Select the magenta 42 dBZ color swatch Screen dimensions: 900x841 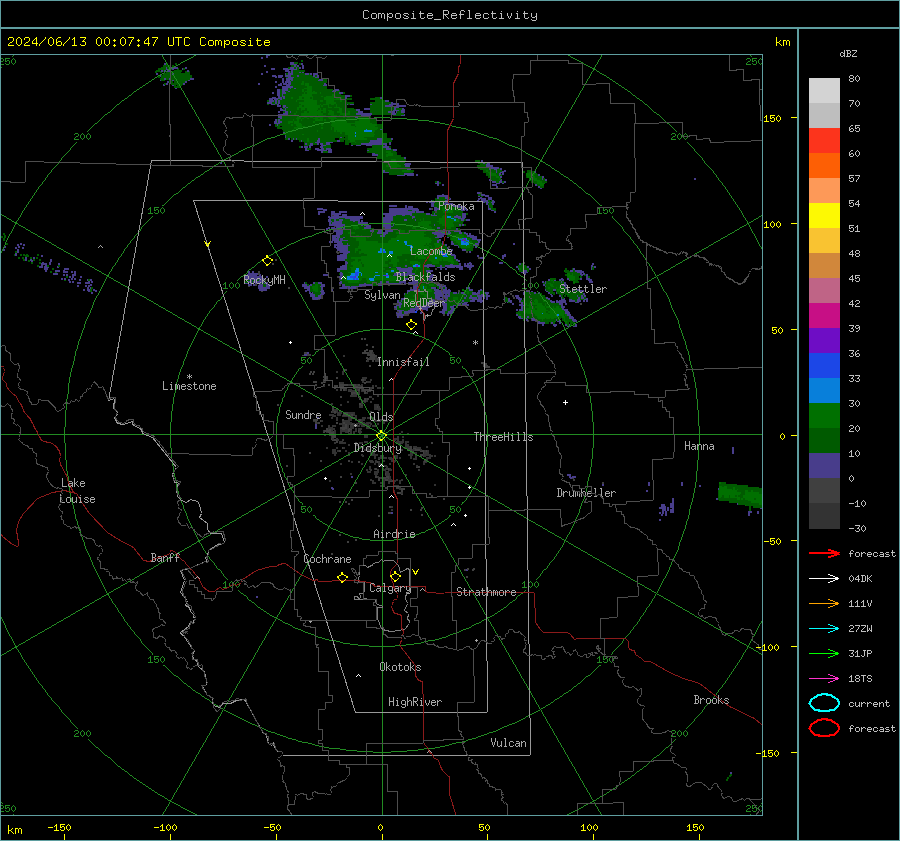(824, 315)
